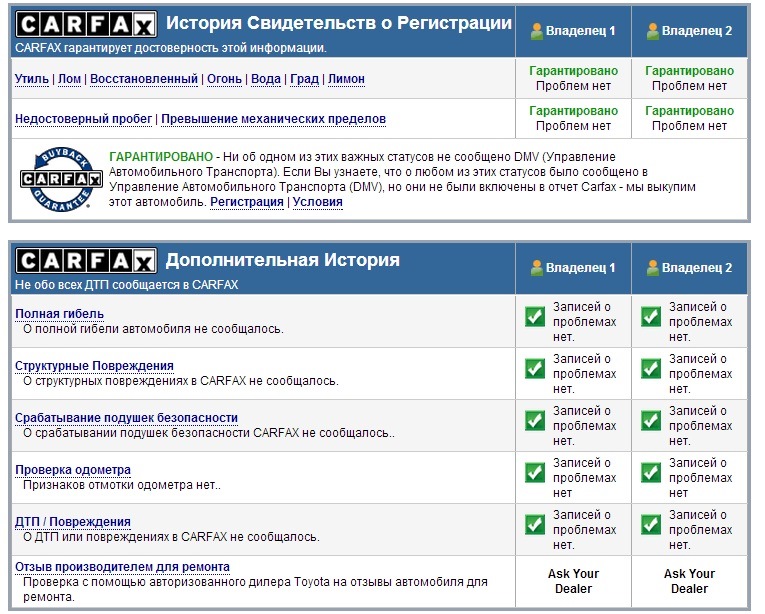Click the Владелец 2 person icon in the Дополнительная История header
765x614 pixels.
[x=653, y=267]
